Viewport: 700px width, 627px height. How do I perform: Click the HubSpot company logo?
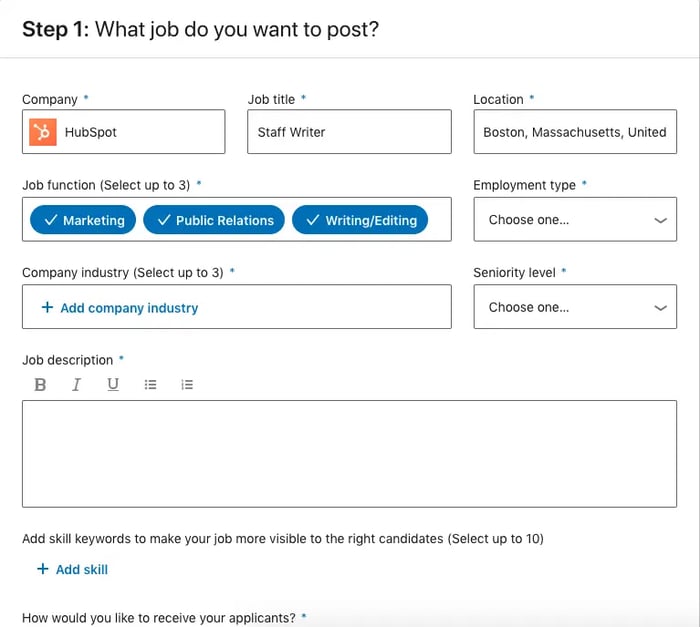click(x=43, y=132)
